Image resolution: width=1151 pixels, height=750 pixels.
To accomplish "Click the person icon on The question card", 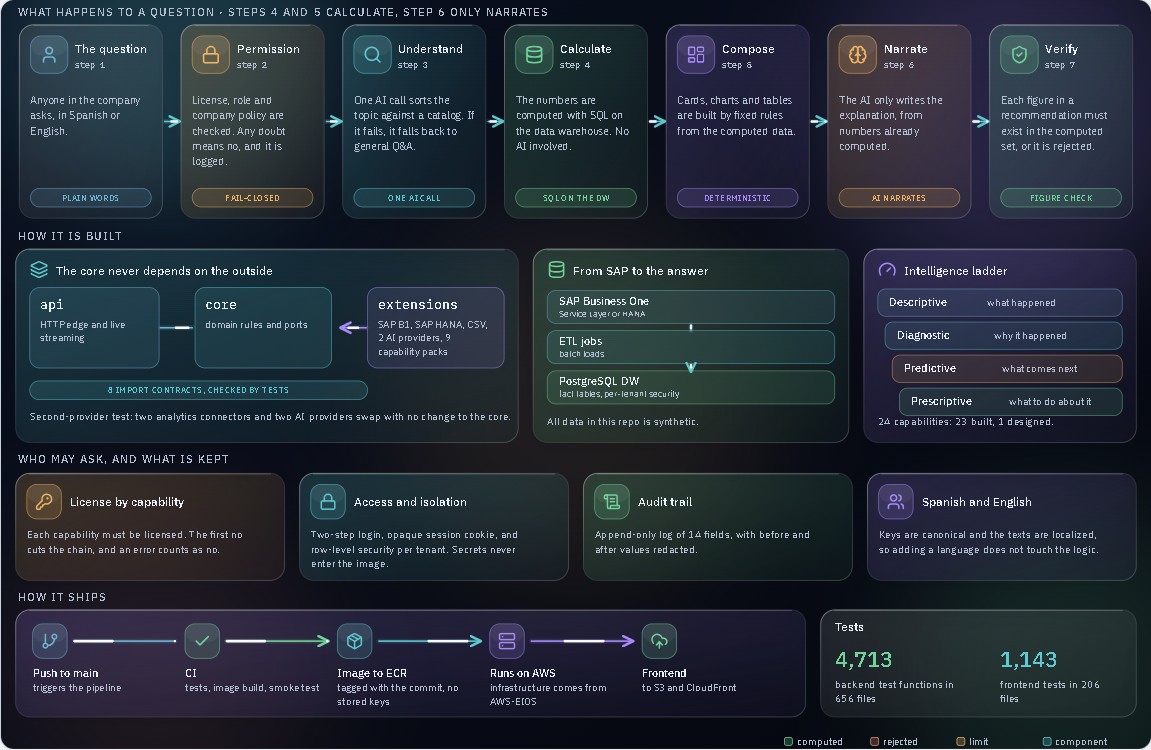I will pos(49,55).
